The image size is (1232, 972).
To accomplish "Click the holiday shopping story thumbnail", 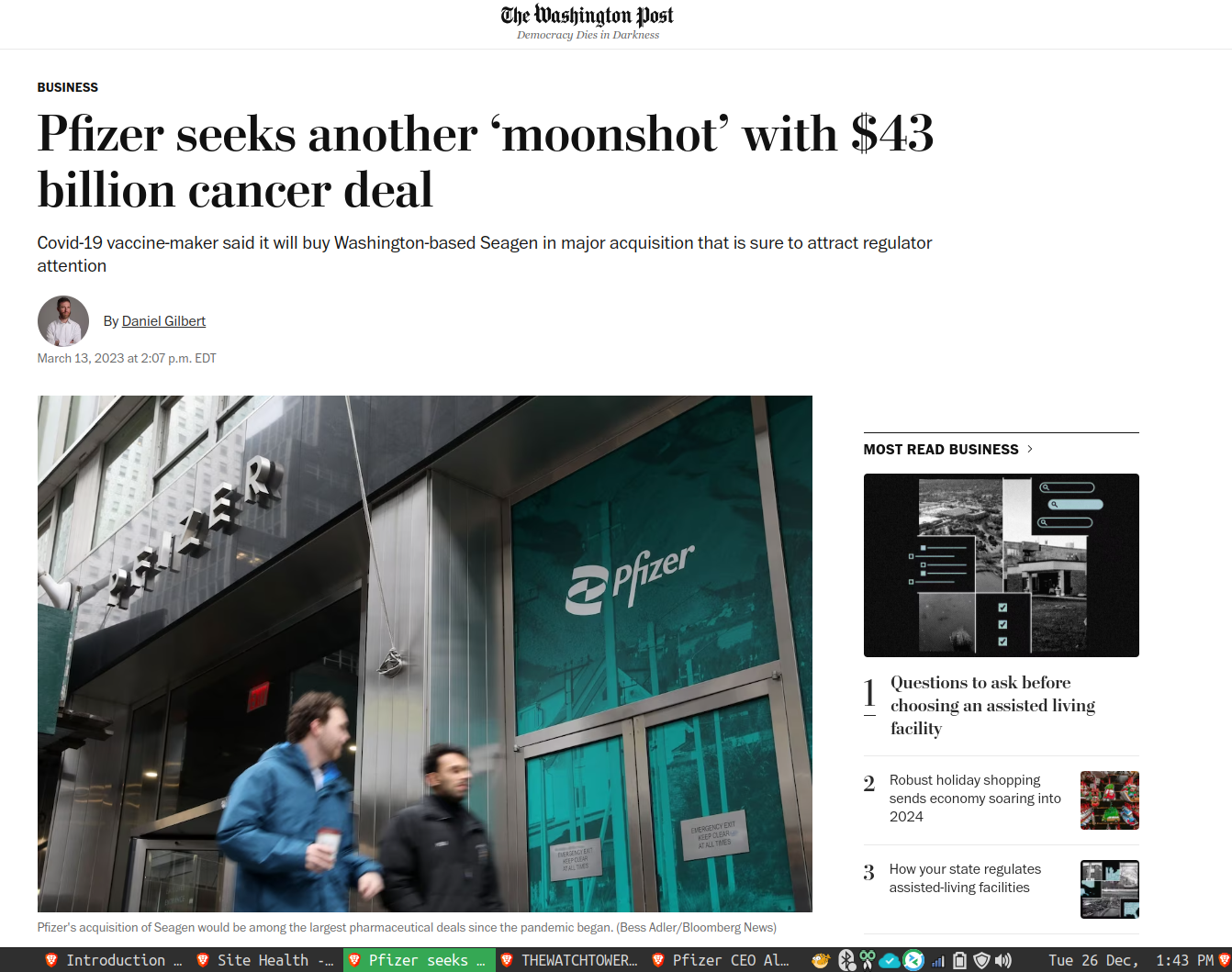I will coord(1109,800).
